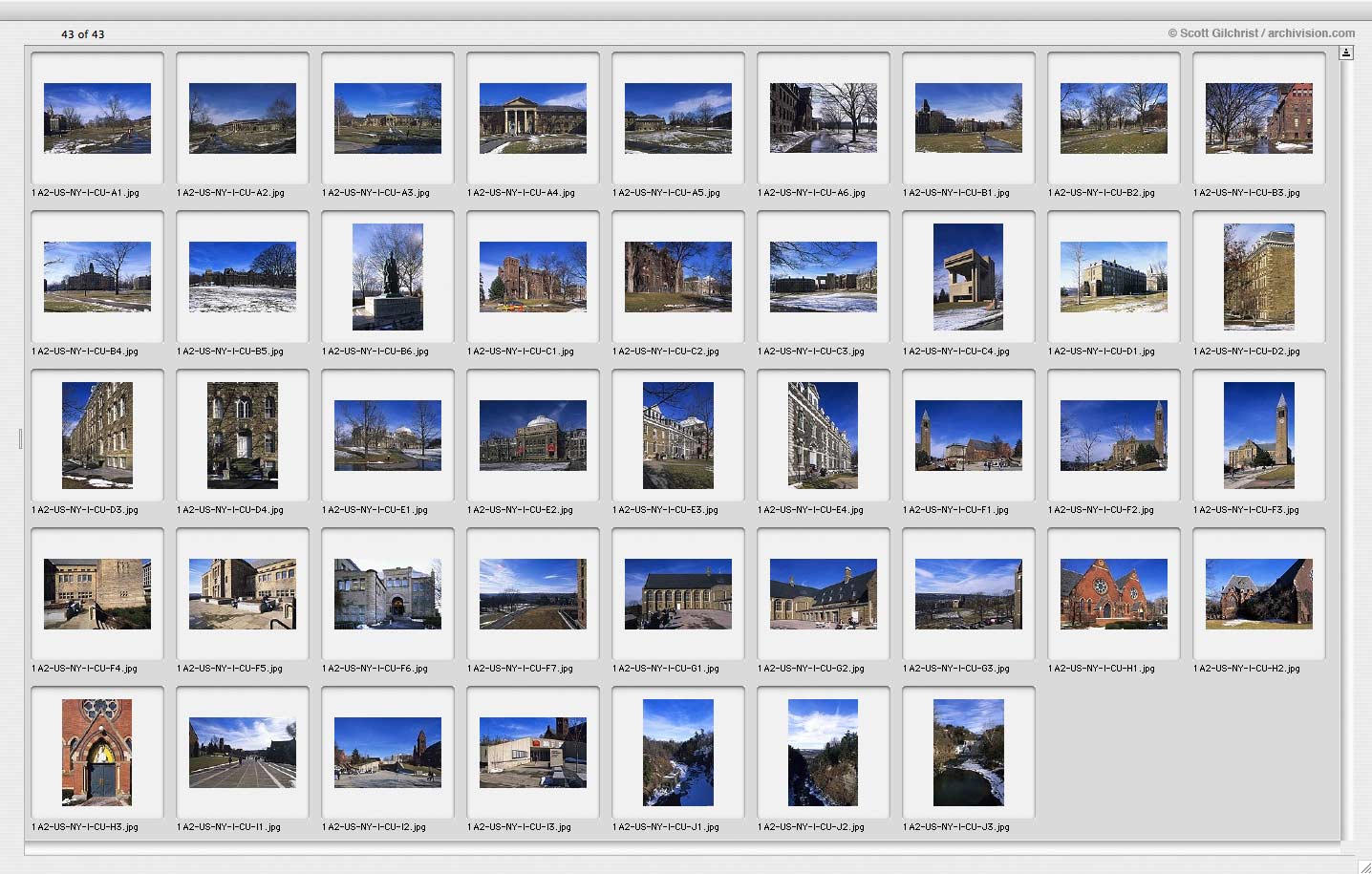Open the arched doorway thumbnail 1A2-US-NY-I-CU-H3.jpg
This screenshot has width=1372, height=874.
(x=97, y=753)
